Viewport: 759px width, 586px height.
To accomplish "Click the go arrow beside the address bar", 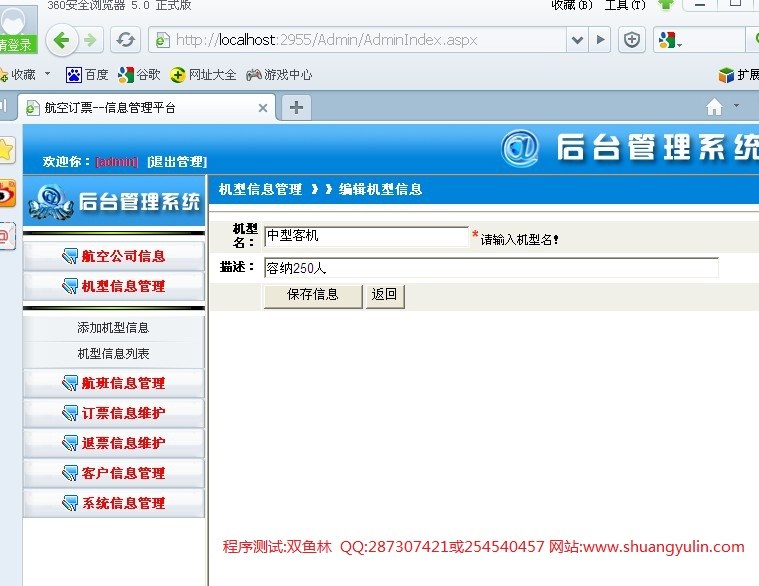I will [600, 40].
